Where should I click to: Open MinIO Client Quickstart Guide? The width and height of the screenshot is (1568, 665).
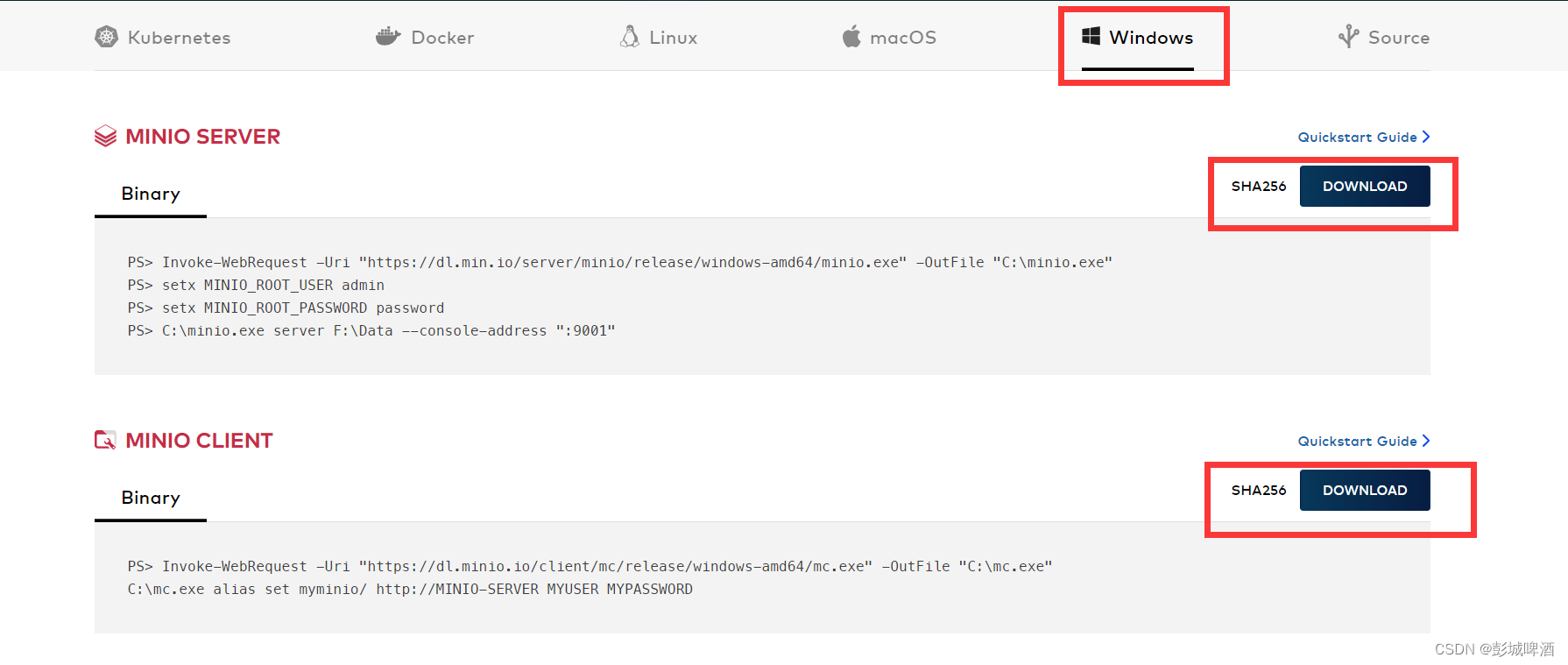1364,441
